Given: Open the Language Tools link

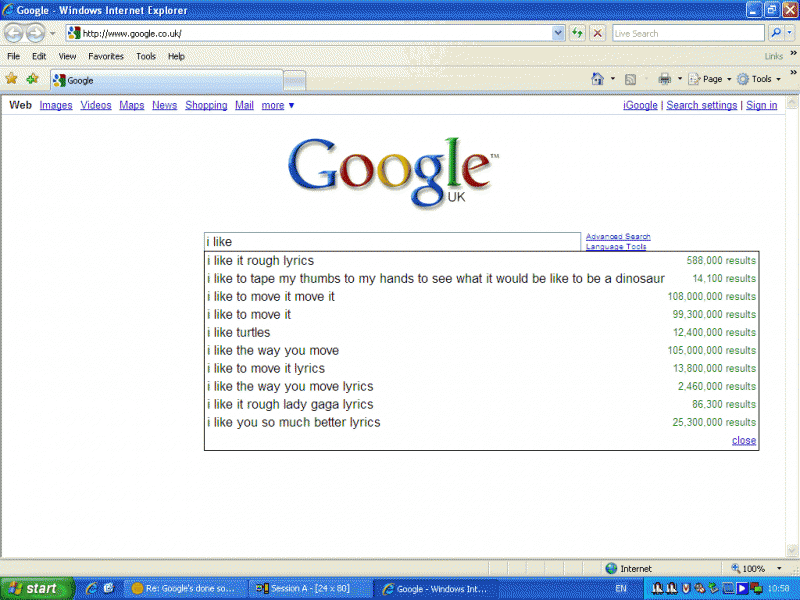Looking at the screenshot, I should click(x=616, y=246).
